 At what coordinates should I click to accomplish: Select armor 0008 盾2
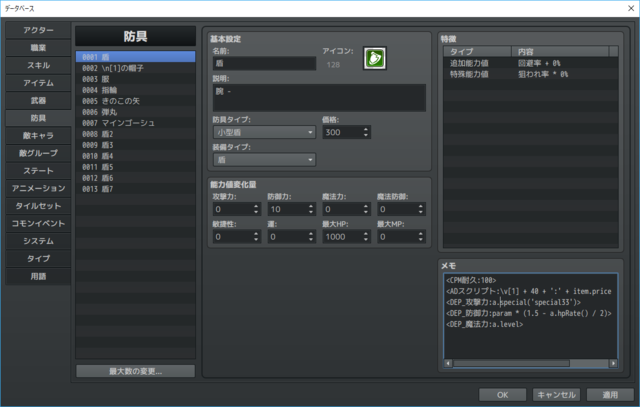click(136, 134)
